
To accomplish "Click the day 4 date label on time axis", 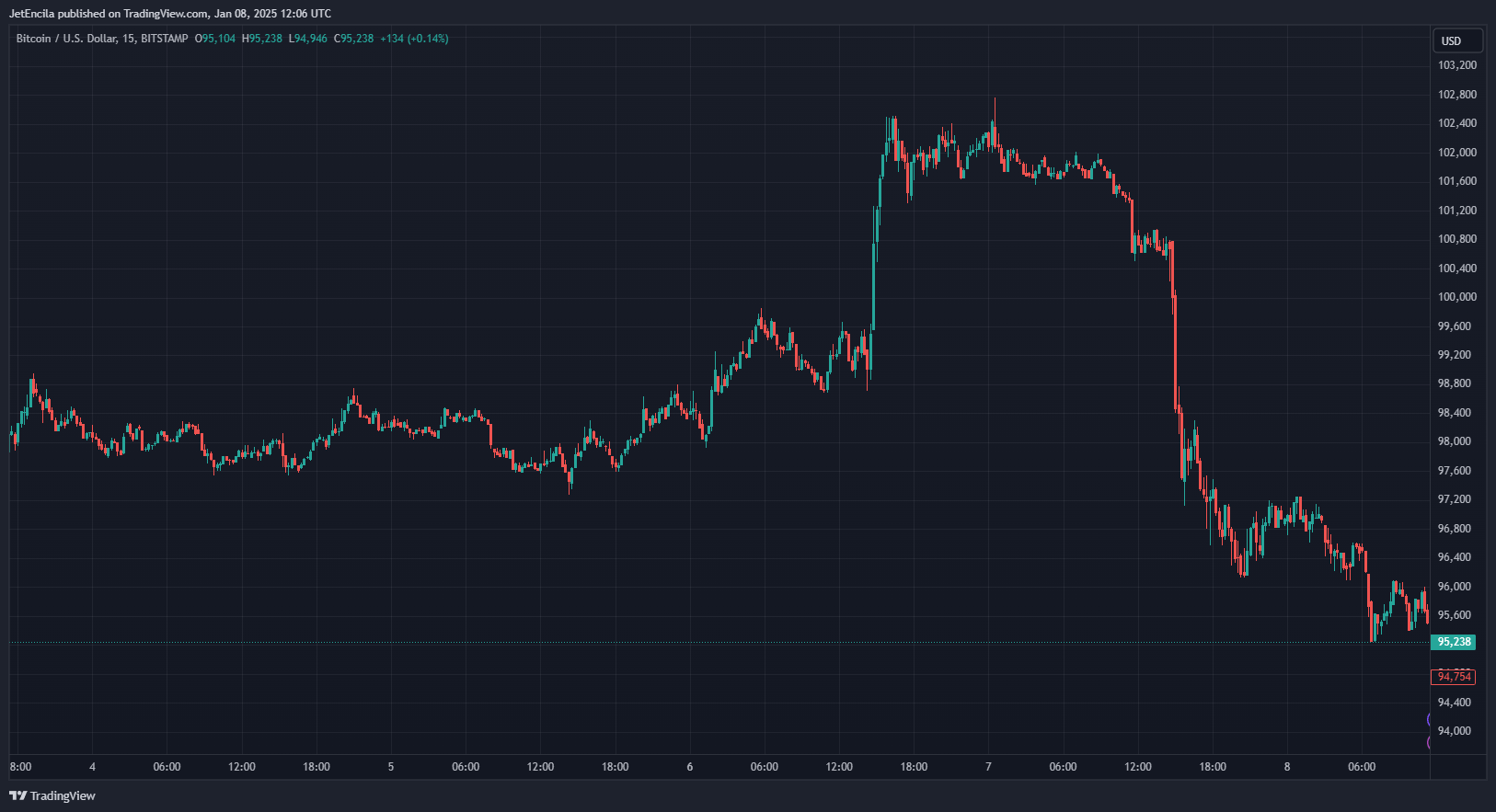I will [x=92, y=767].
